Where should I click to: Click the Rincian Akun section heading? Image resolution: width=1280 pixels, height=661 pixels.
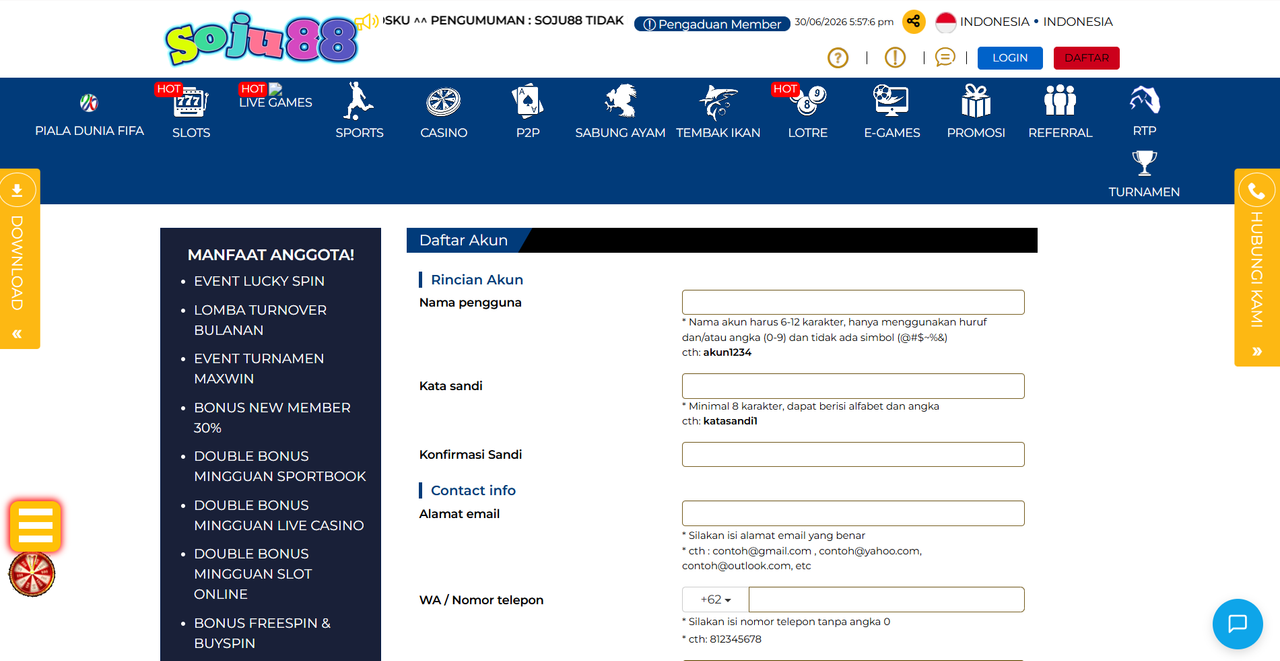coord(477,280)
